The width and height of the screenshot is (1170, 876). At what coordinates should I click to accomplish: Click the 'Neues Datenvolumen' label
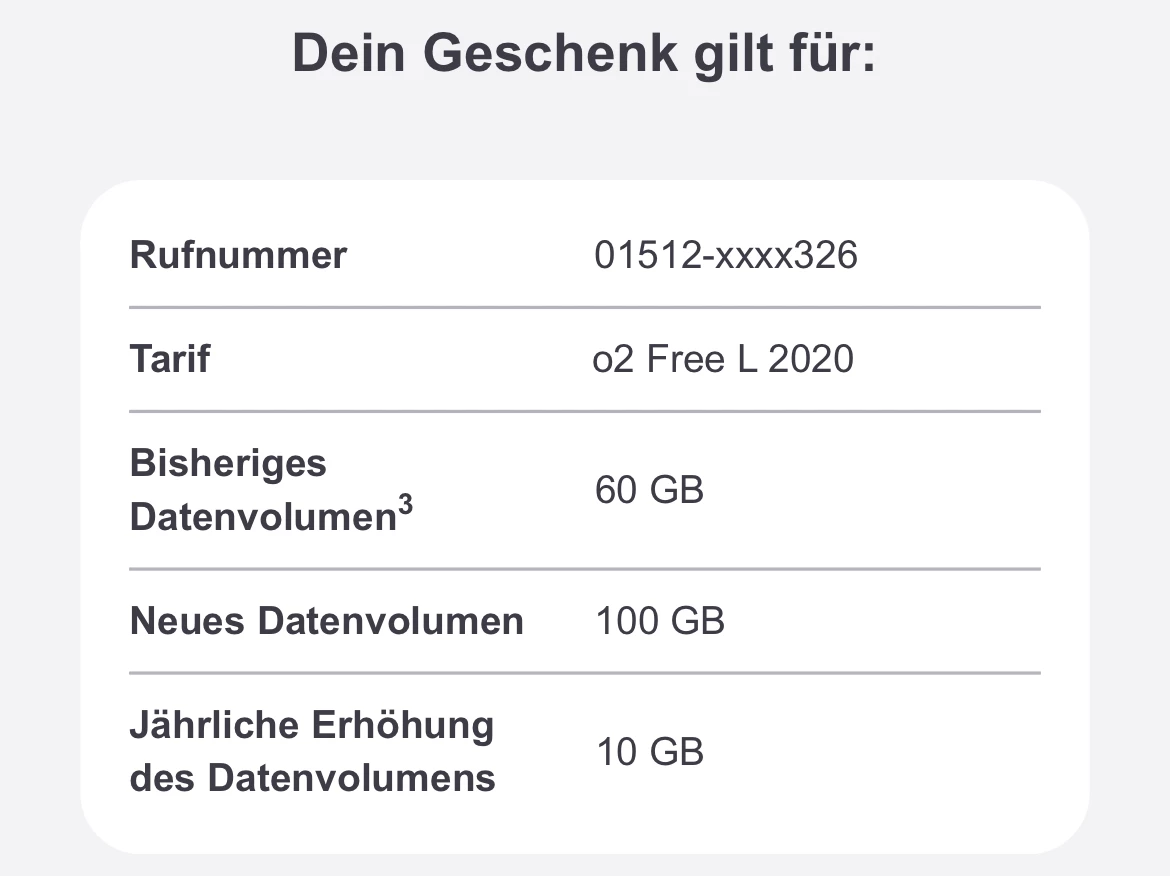326,621
